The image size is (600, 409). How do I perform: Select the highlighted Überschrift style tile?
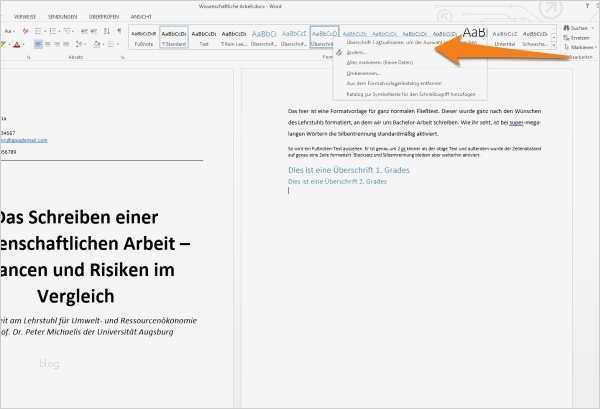click(x=324, y=38)
